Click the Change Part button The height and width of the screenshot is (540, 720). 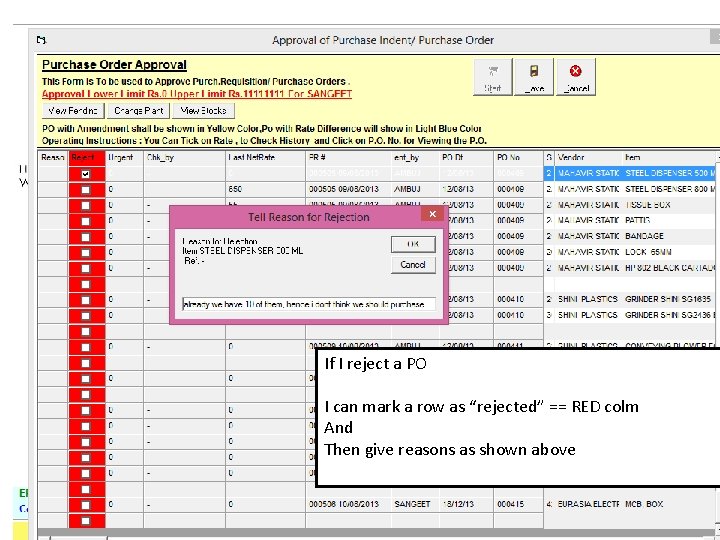click(139, 111)
